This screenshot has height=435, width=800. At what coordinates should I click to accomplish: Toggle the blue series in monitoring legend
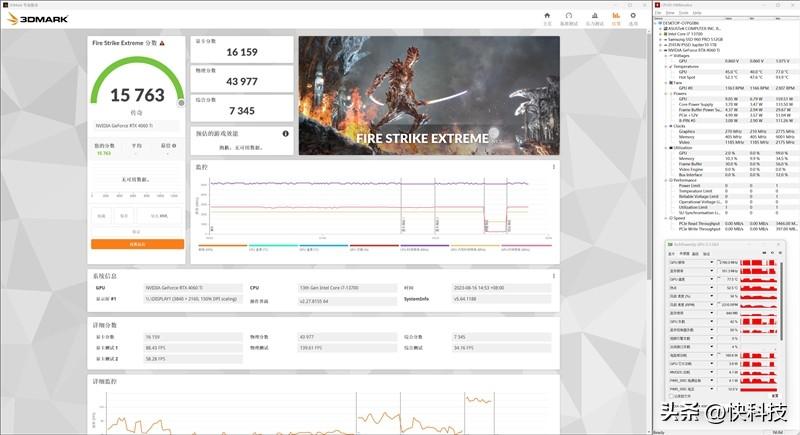(x=324, y=246)
